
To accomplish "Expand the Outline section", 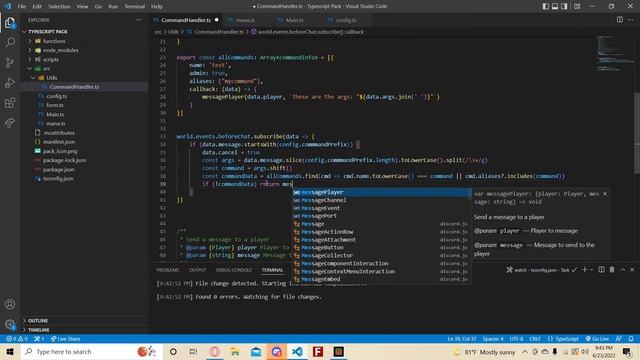I will tap(84, 320).
